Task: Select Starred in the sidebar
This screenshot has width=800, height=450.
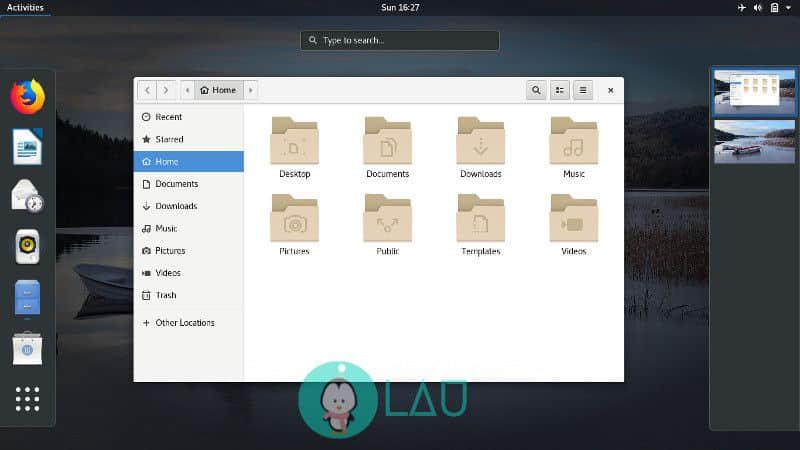Action: (x=169, y=140)
